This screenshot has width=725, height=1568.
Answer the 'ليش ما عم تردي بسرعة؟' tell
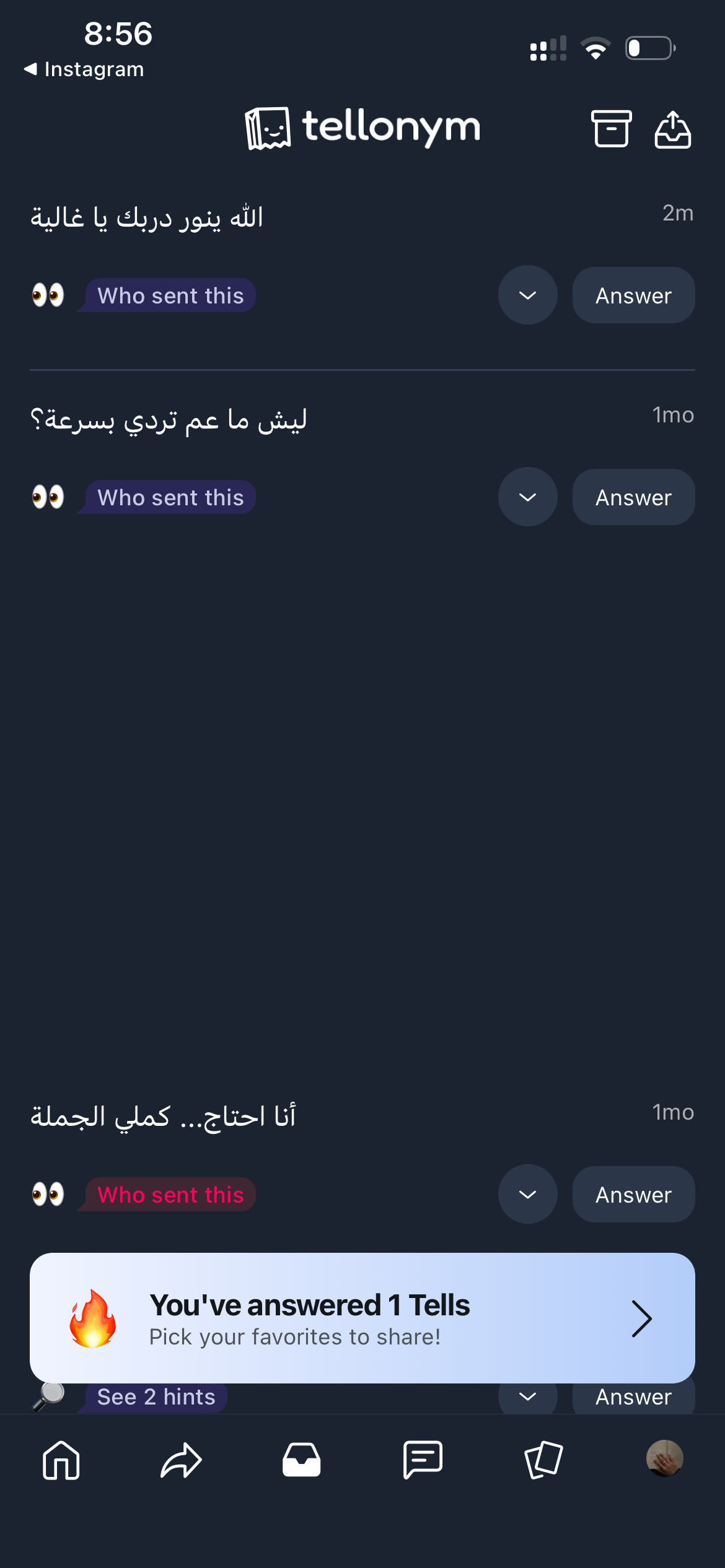tap(633, 497)
